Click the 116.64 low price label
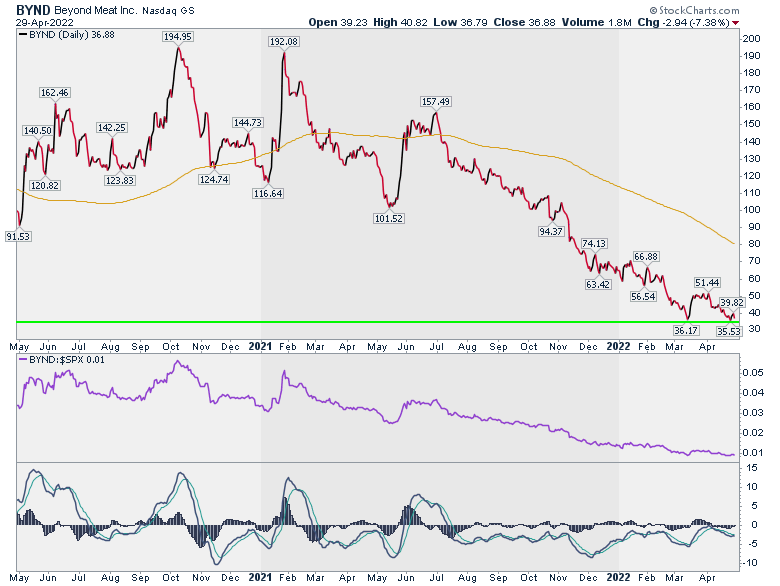 268,194
